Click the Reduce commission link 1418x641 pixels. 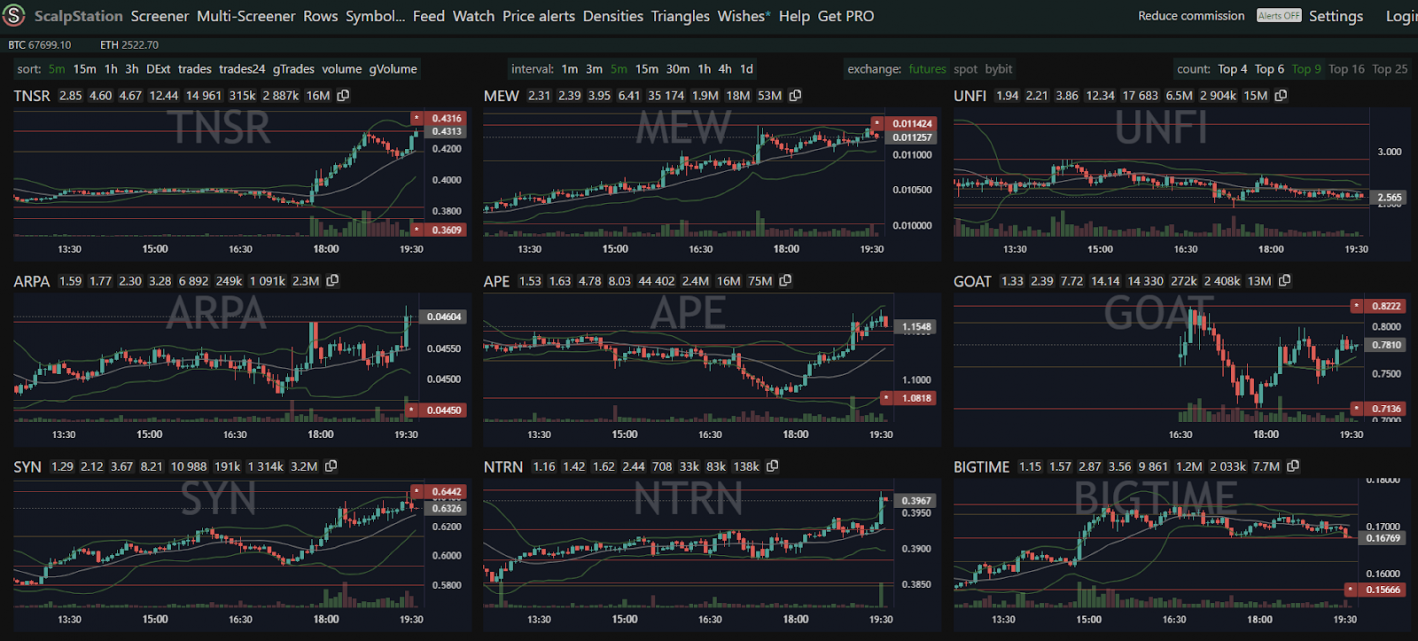pos(1192,16)
